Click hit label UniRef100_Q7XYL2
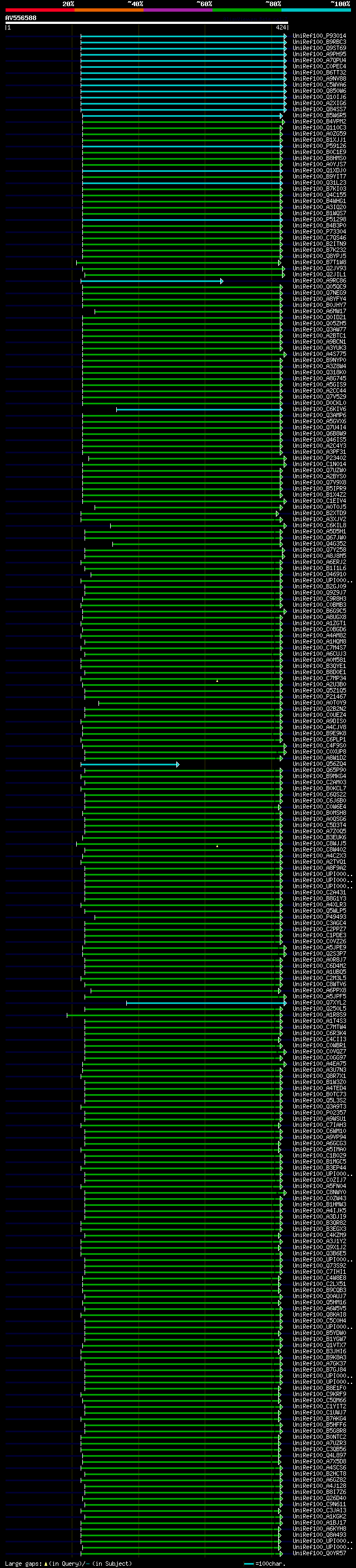 (x=319, y=1002)
